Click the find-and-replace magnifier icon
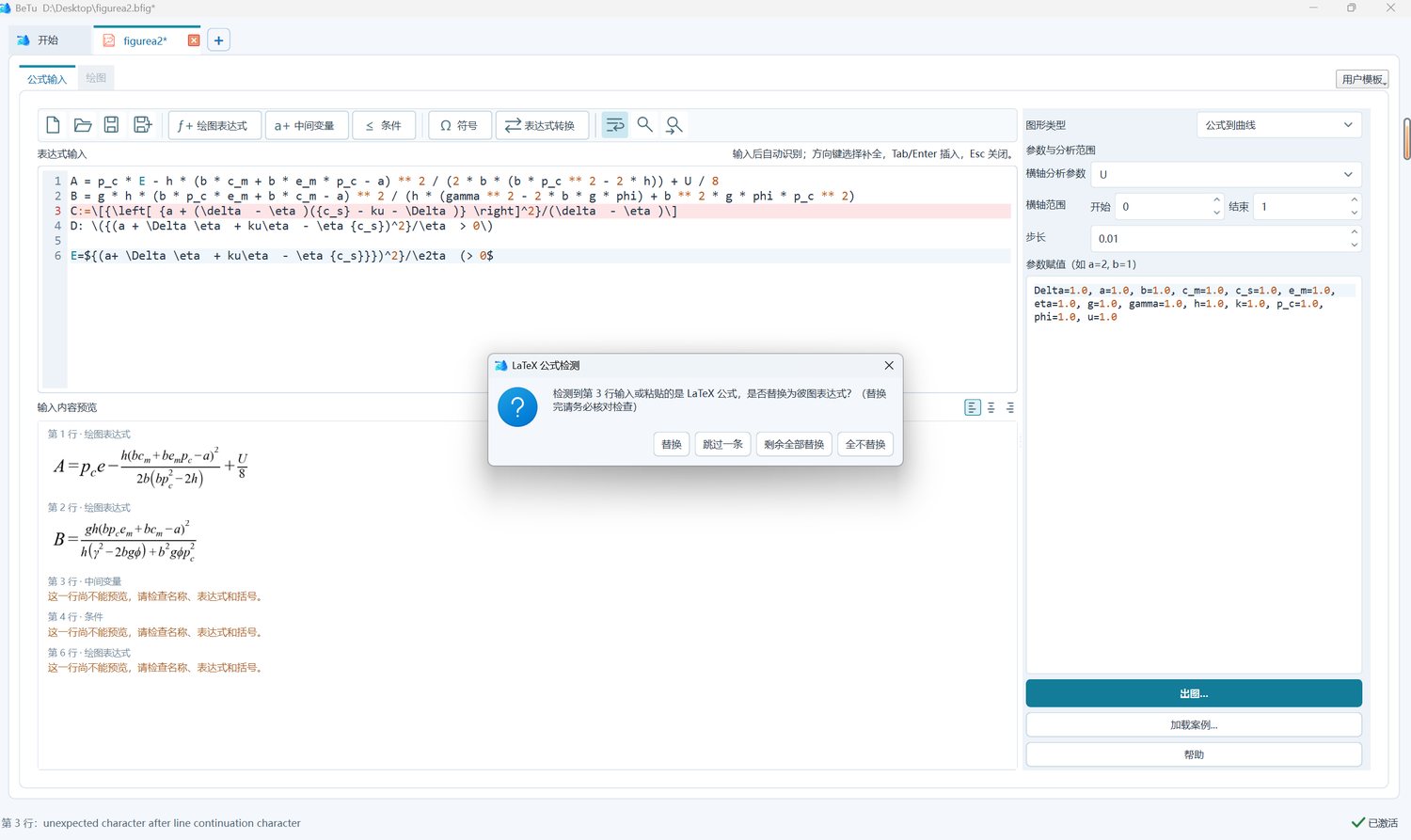Screen dimensions: 1411x840 coord(674,125)
